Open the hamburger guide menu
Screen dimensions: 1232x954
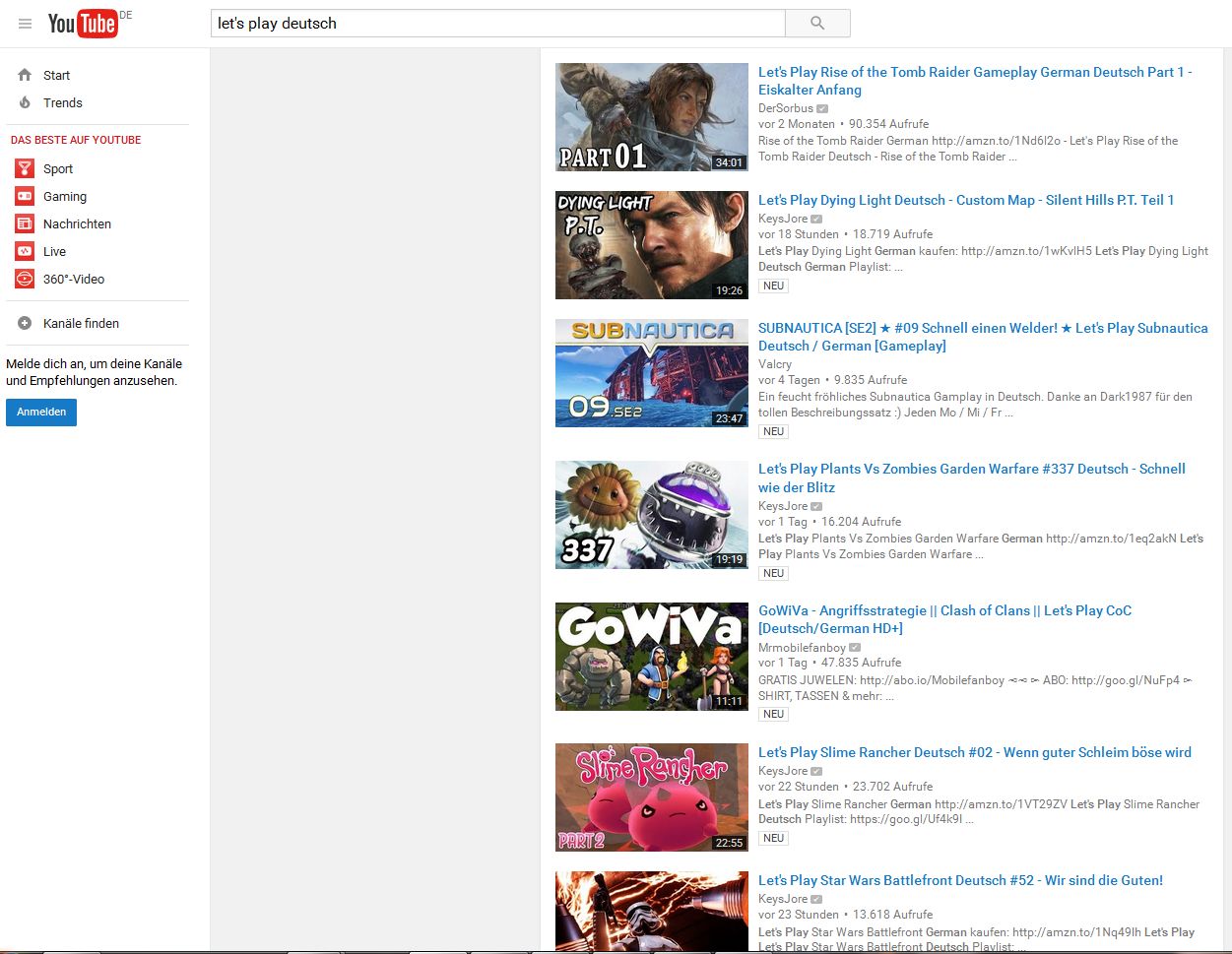(x=25, y=24)
